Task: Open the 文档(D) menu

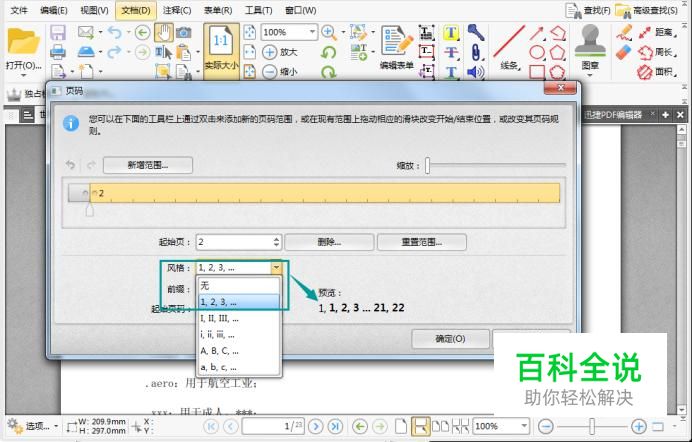Action: point(135,10)
